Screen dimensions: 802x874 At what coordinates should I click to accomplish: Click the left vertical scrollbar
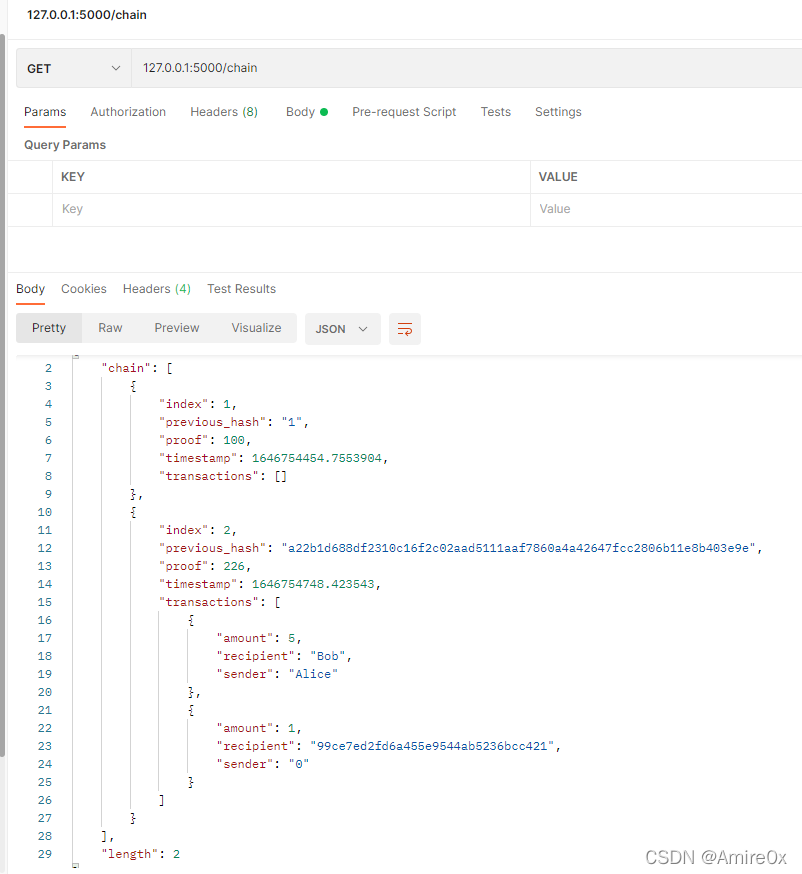click(x=2, y=395)
